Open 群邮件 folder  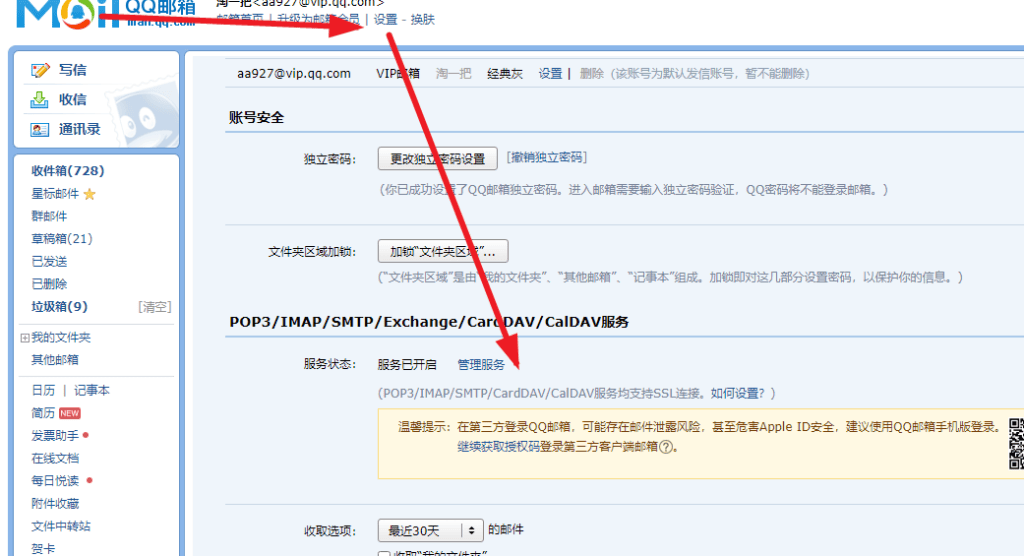[x=49, y=216]
